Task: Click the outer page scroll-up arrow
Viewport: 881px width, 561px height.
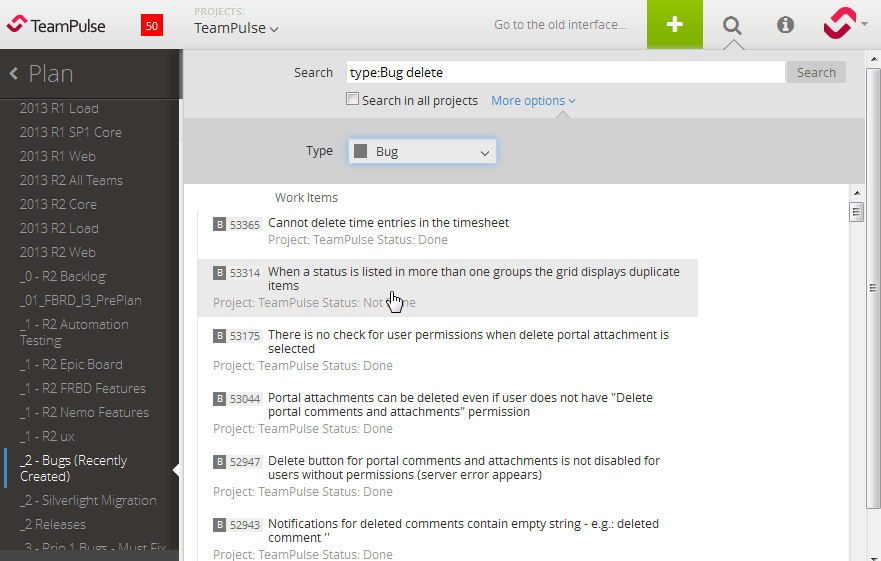Action: point(873,58)
